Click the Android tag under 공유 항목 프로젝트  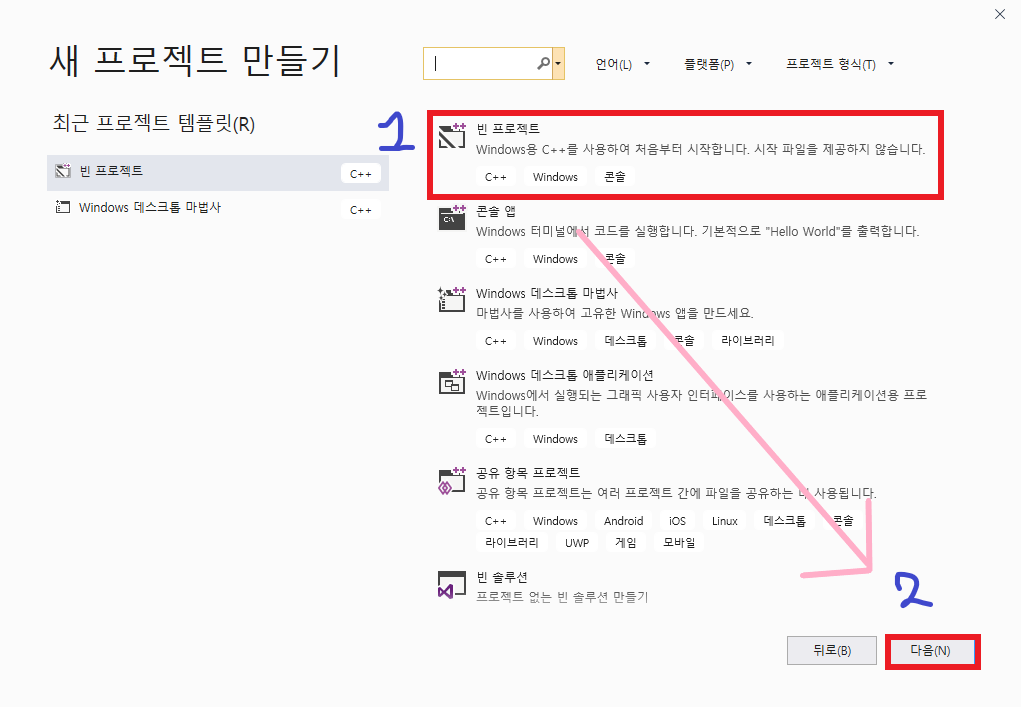pos(623,521)
